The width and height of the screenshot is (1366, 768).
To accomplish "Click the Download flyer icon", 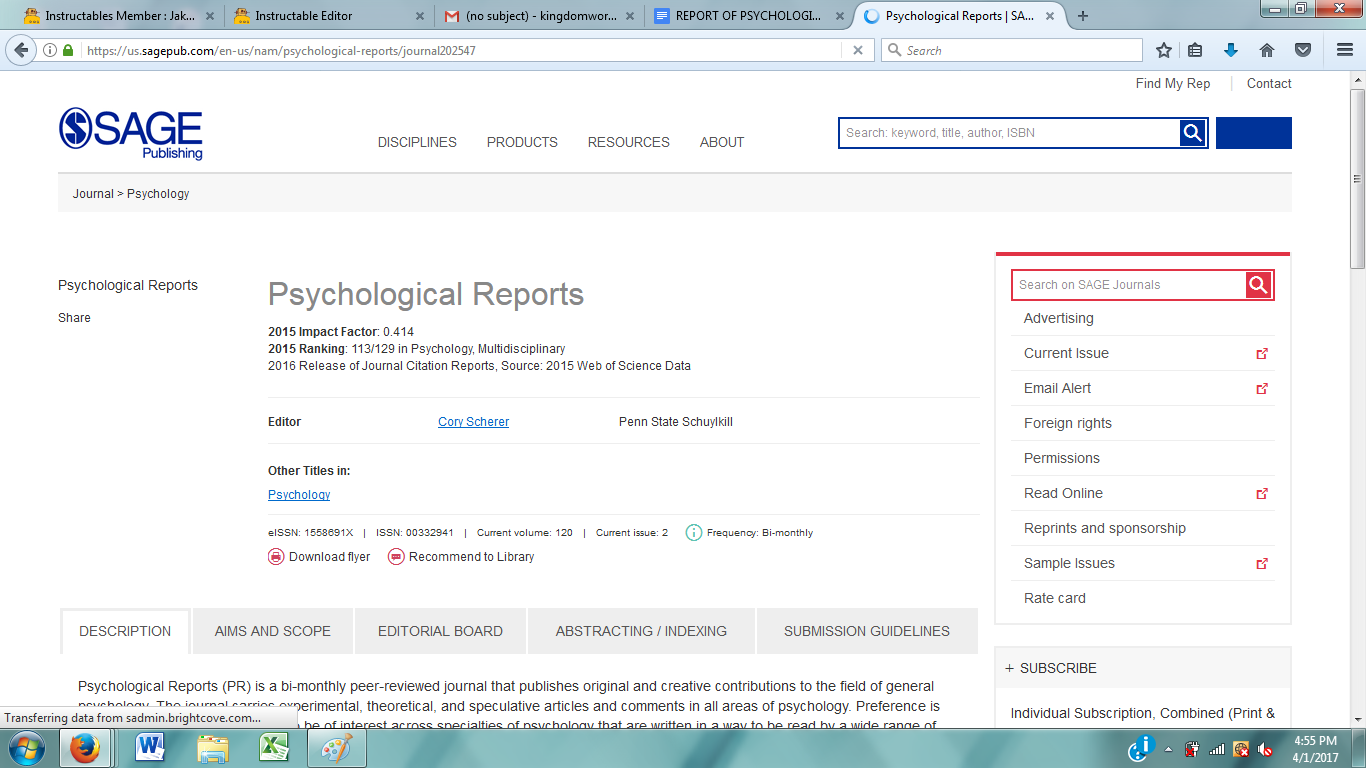I will coord(276,556).
